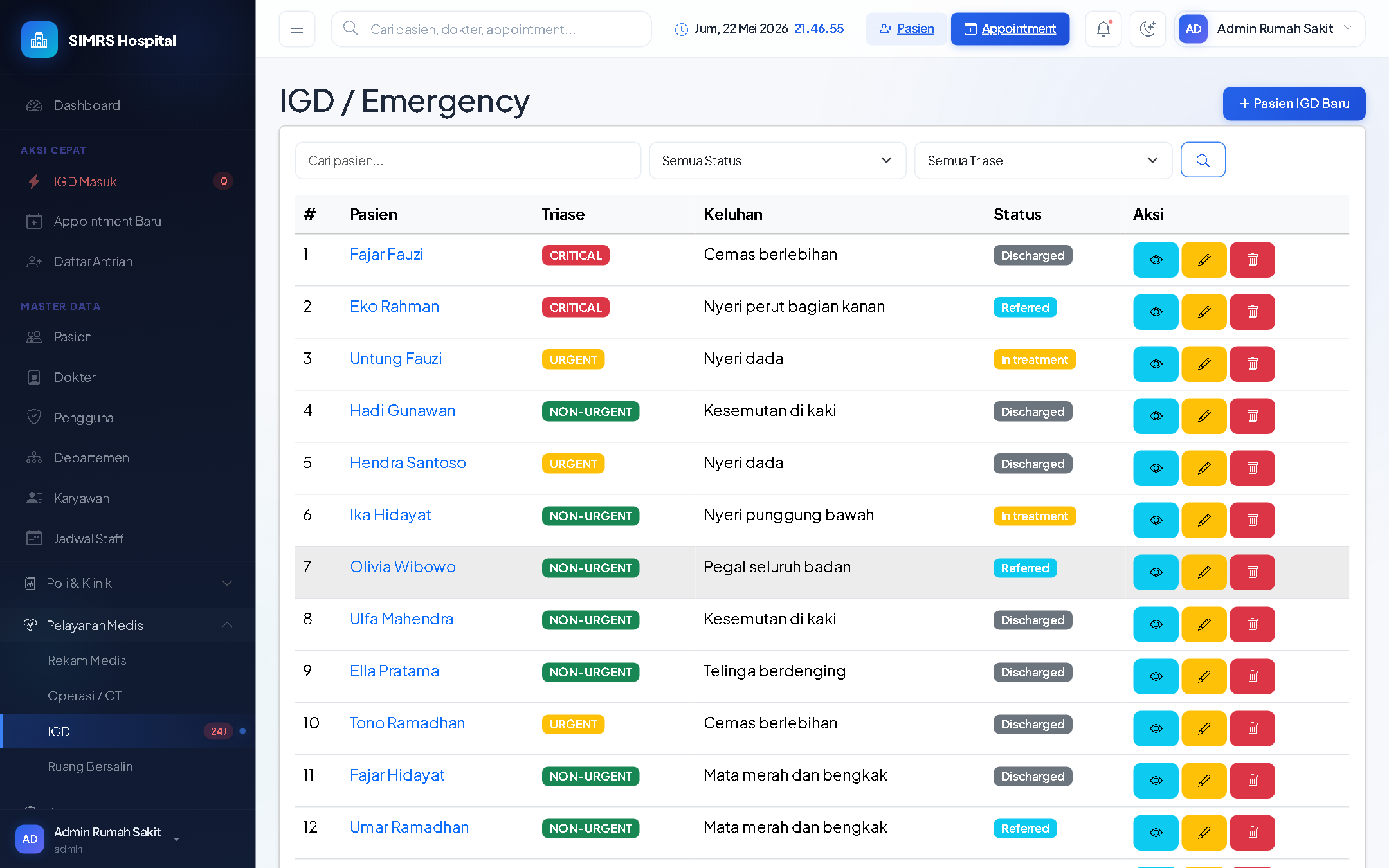The height and width of the screenshot is (868, 1389).
Task: Select the IGD submenu item
Action: (128, 732)
